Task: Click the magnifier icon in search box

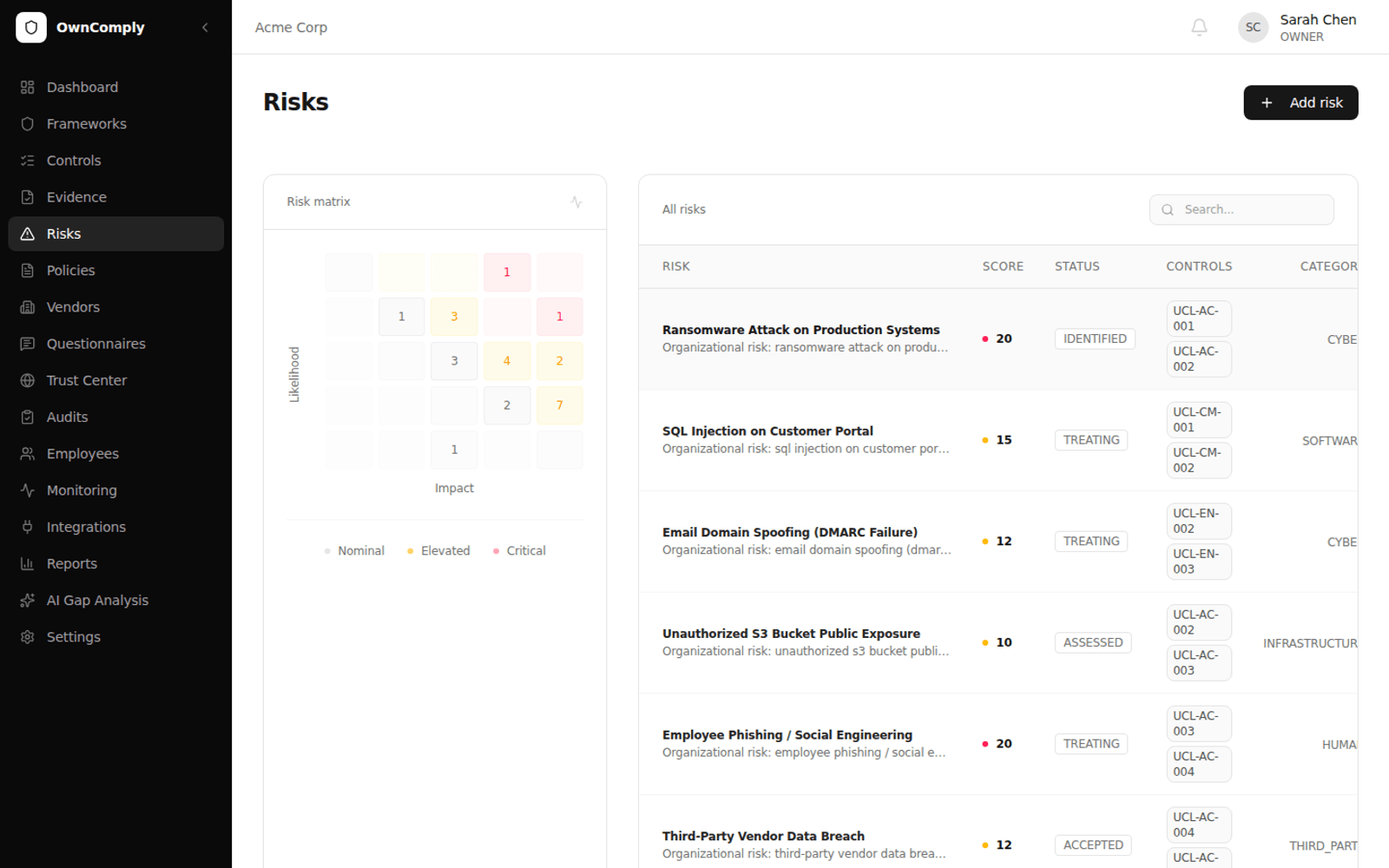Action: 1168,210
